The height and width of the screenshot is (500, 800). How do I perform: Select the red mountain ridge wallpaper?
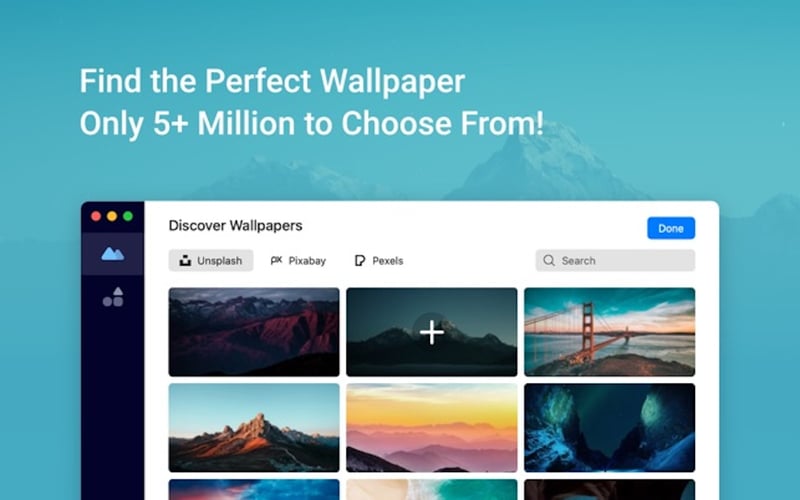click(x=254, y=332)
